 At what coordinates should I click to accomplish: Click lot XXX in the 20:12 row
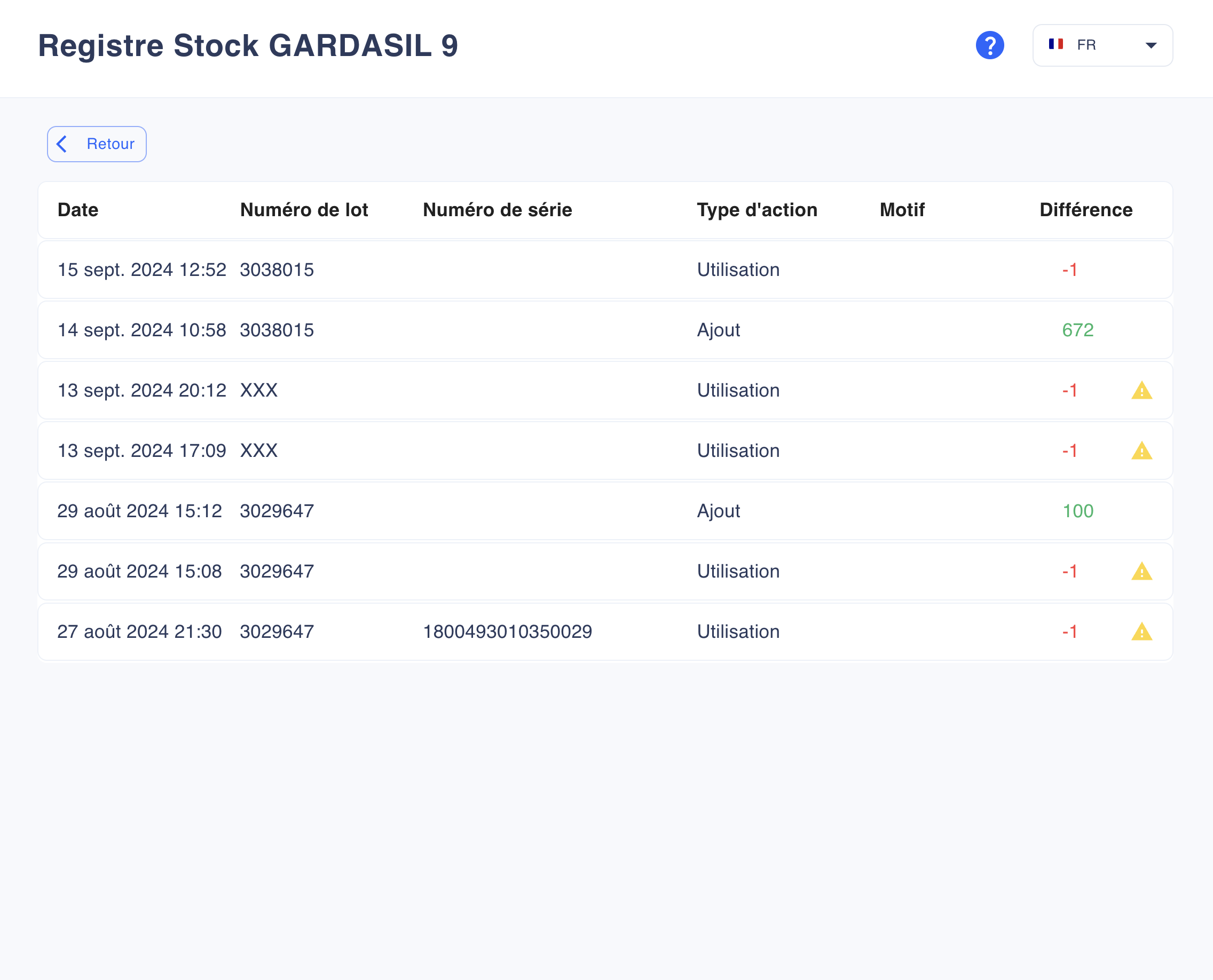click(258, 391)
